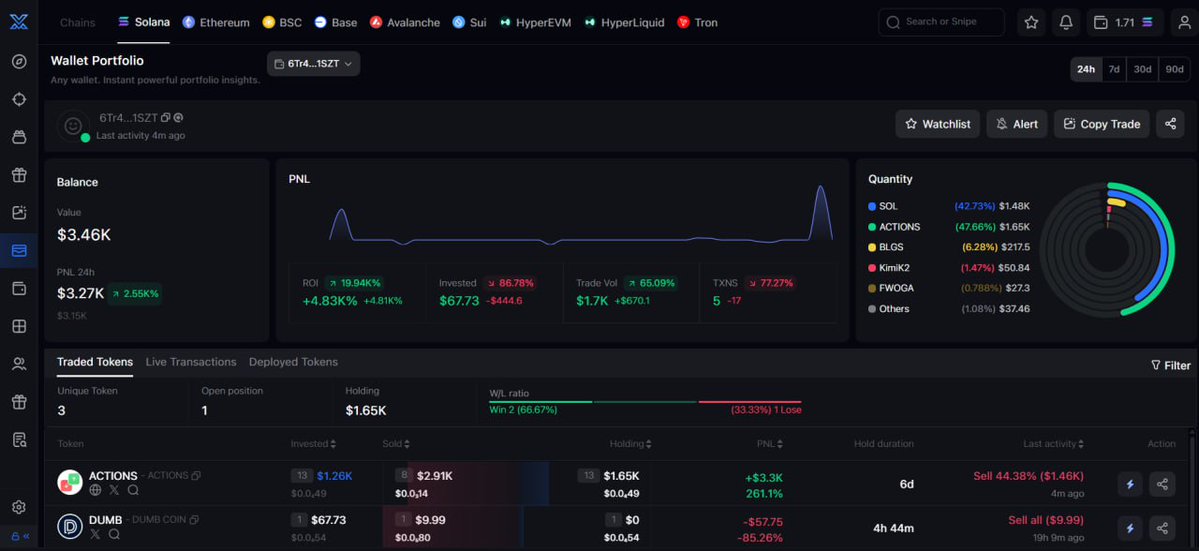Click the DUMB token logo
Image resolution: width=1199 pixels, height=551 pixels.
(70, 527)
